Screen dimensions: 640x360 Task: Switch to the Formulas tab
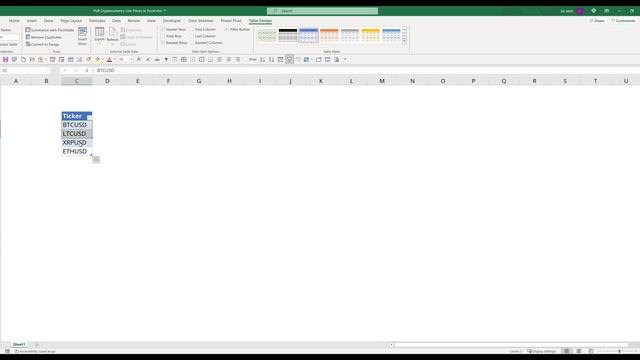click(97, 20)
